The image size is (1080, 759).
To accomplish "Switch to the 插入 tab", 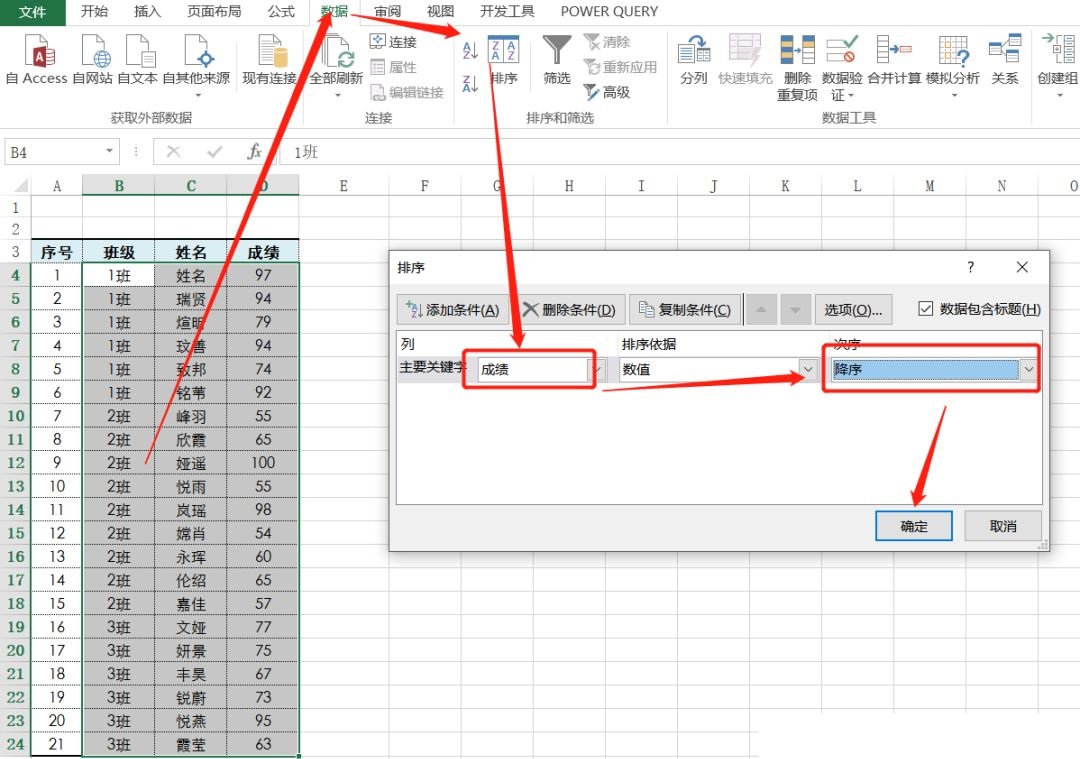I will coord(147,12).
